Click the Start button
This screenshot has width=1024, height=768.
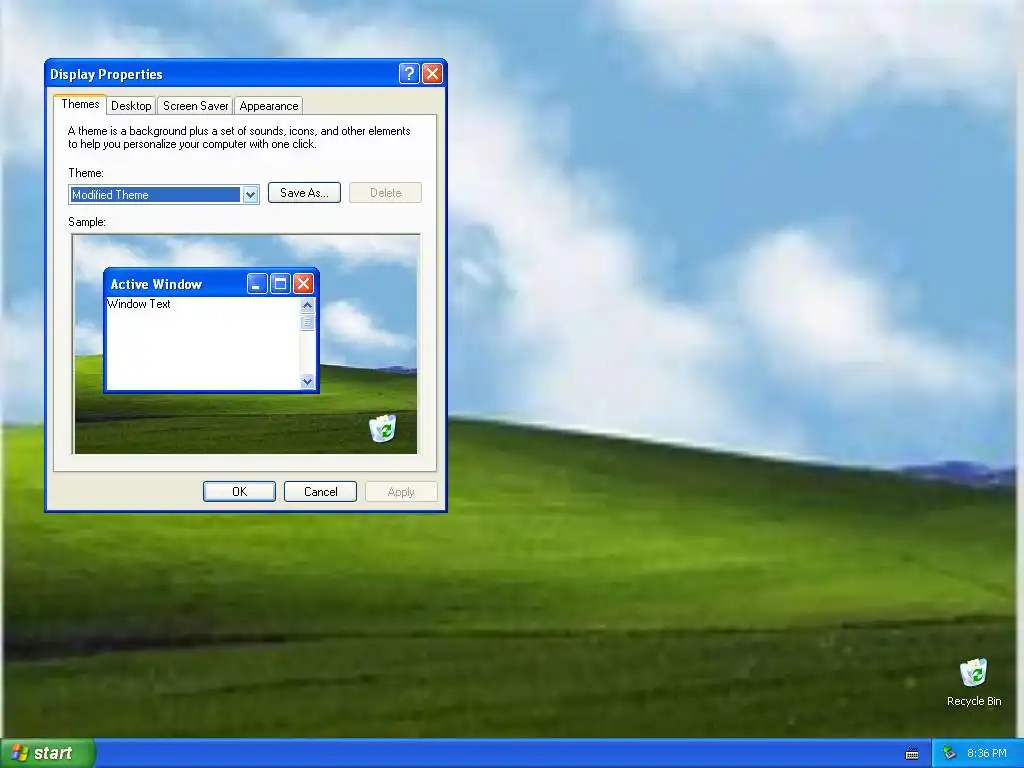click(x=47, y=753)
